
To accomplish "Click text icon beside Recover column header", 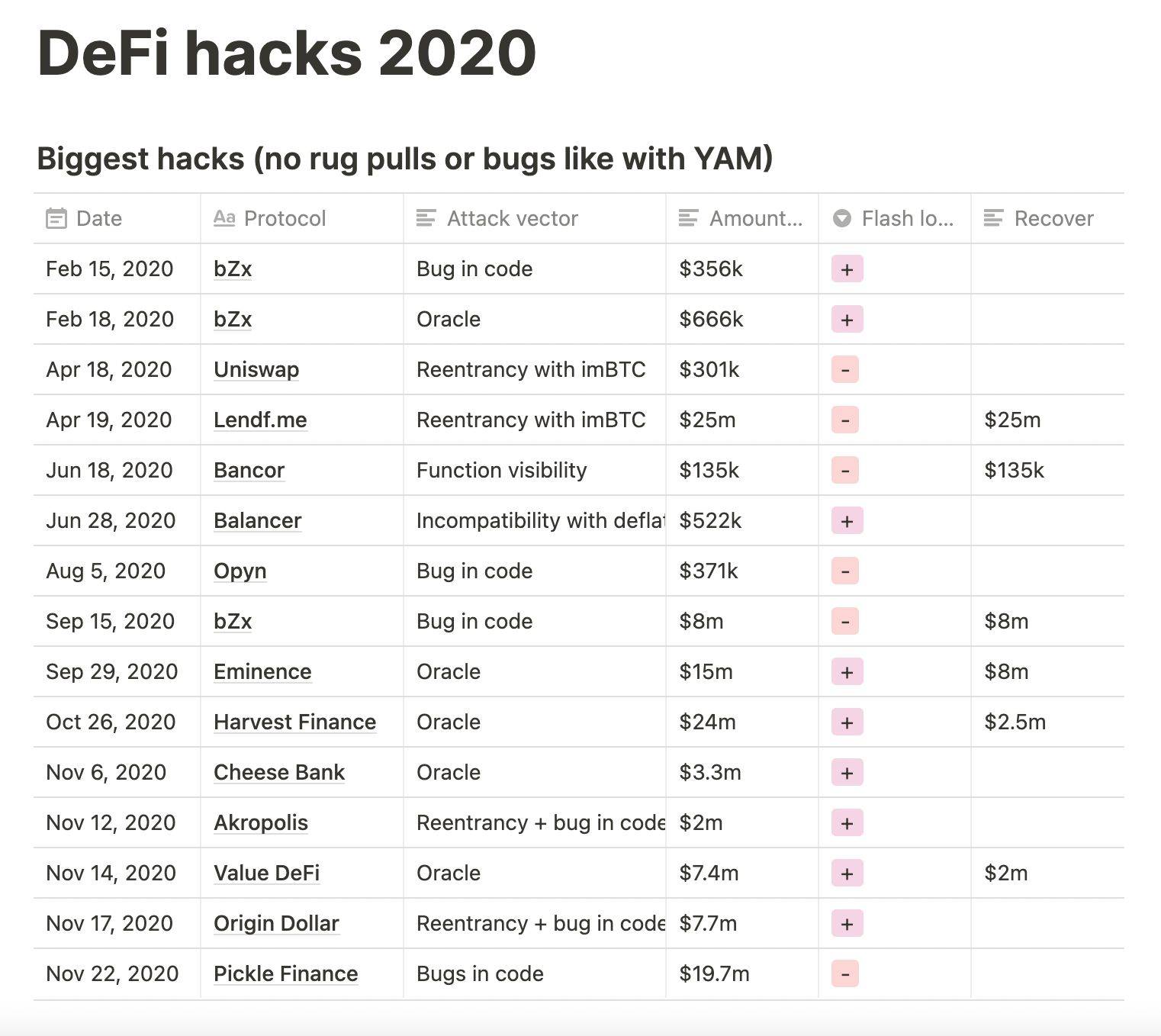I will click(x=994, y=219).
